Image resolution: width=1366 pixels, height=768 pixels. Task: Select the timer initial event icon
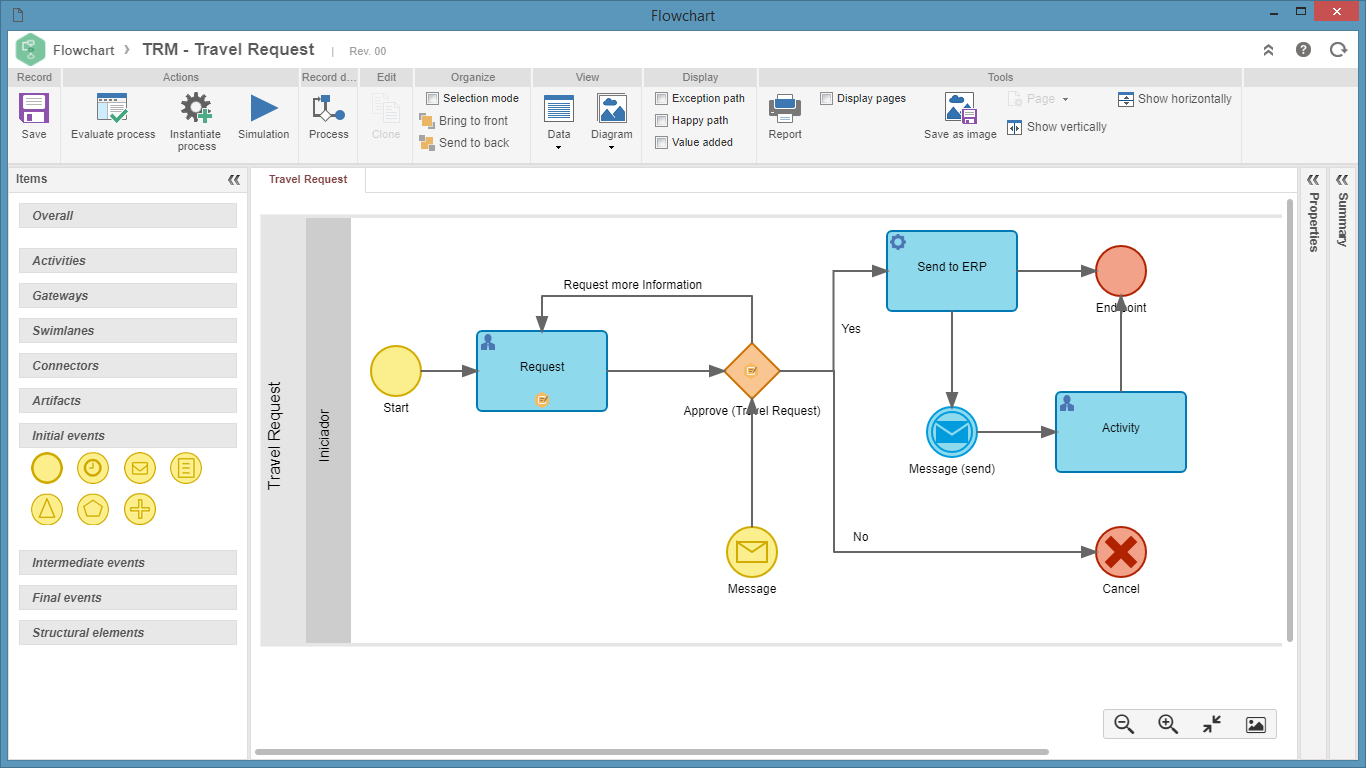[x=93, y=467]
